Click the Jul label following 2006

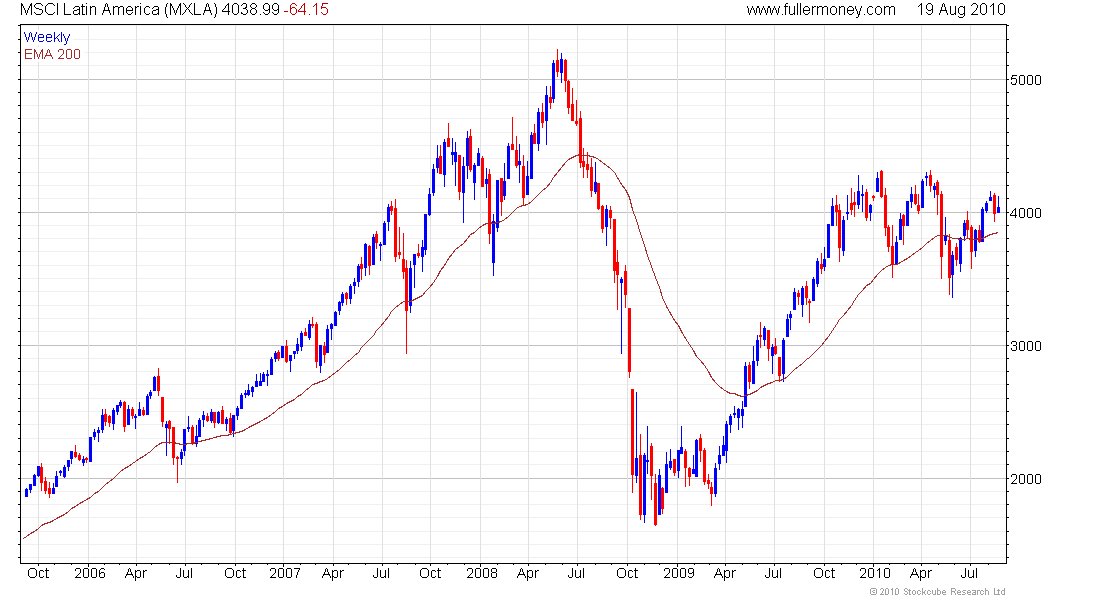185,573
